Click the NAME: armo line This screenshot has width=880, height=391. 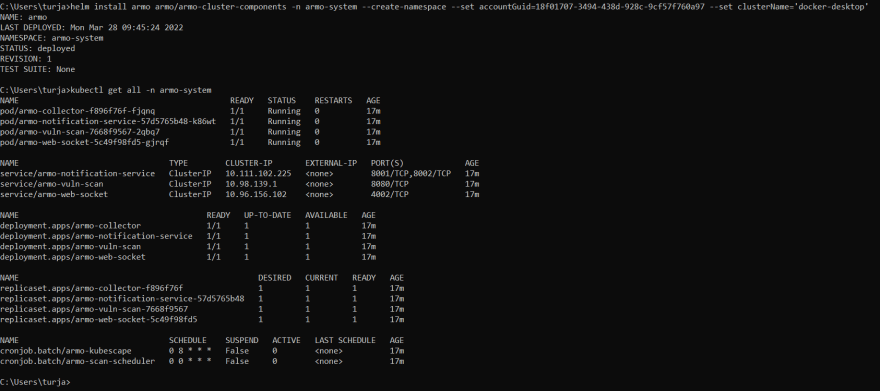coord(24,17)
